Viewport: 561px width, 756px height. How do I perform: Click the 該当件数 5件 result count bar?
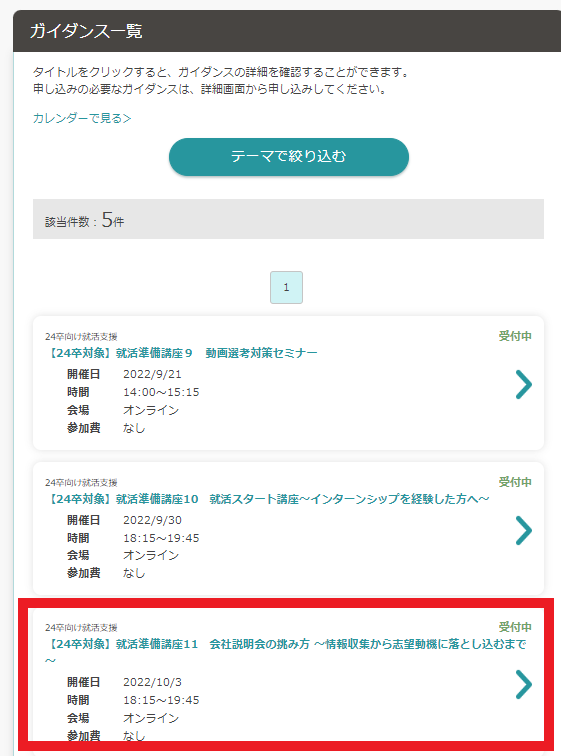click(288, 219)
